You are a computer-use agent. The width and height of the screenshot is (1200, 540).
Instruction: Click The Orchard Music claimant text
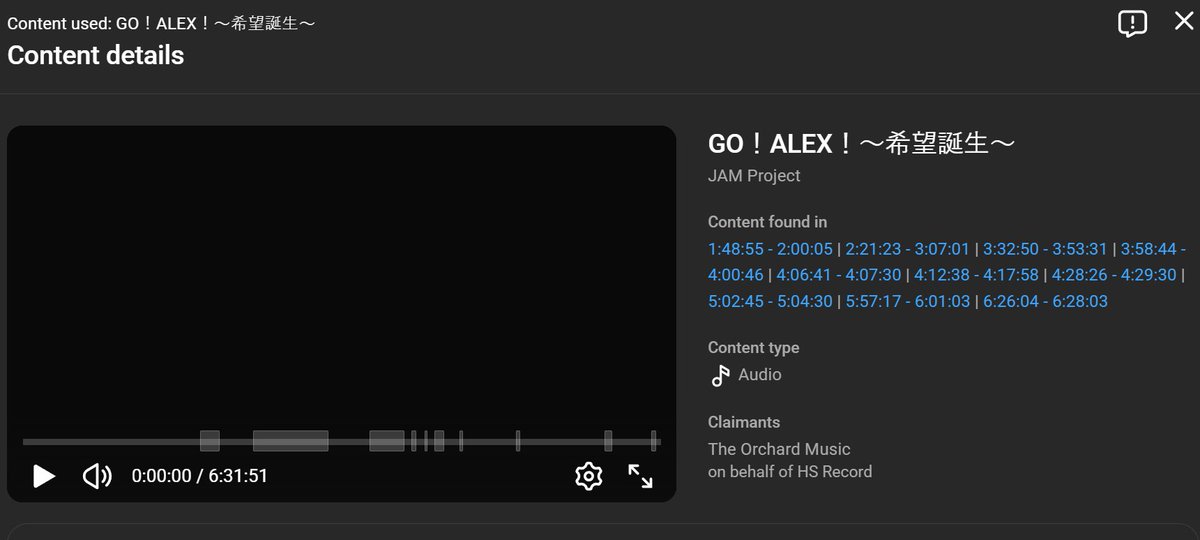779,449
